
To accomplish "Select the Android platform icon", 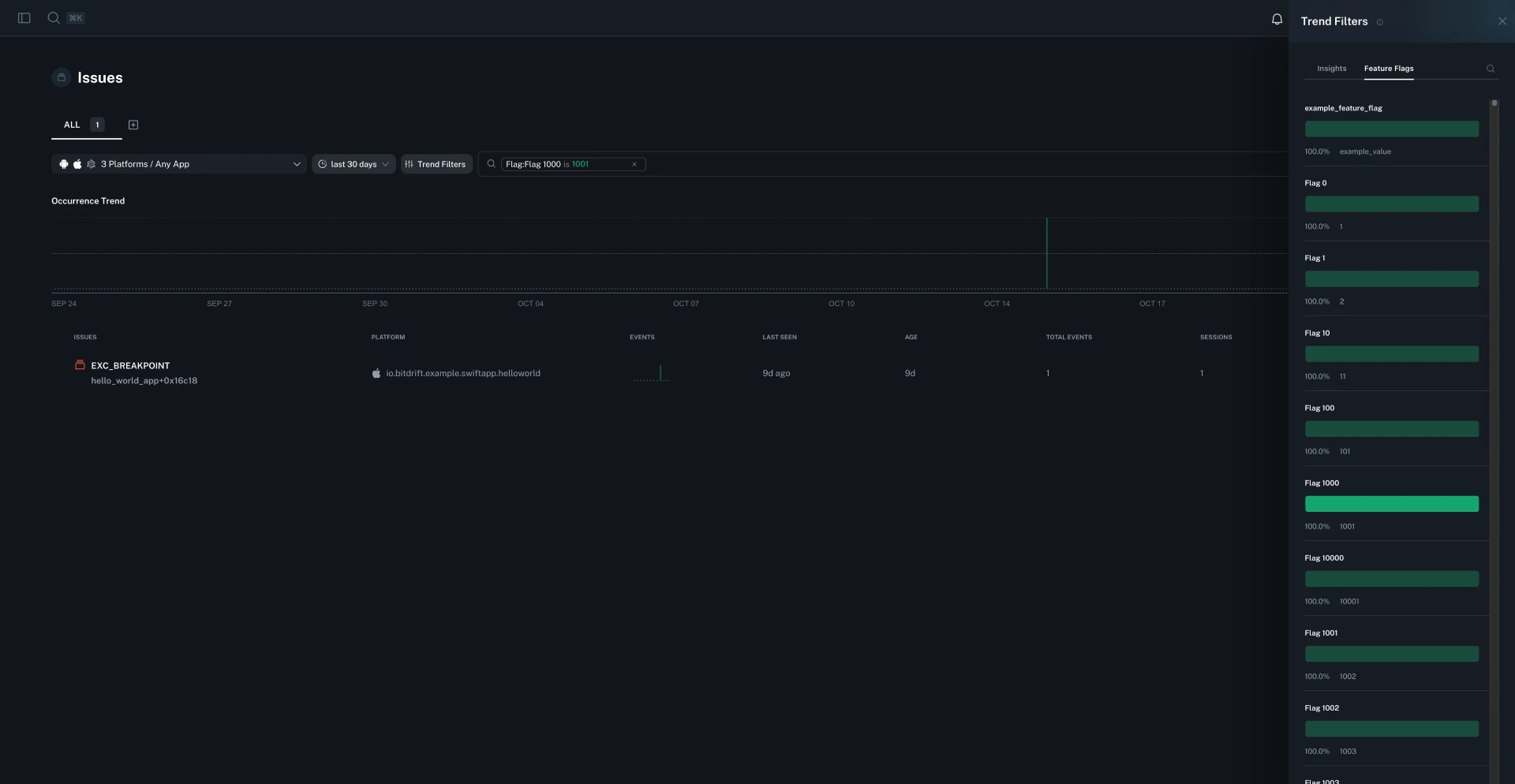I will tap(64, 164).
